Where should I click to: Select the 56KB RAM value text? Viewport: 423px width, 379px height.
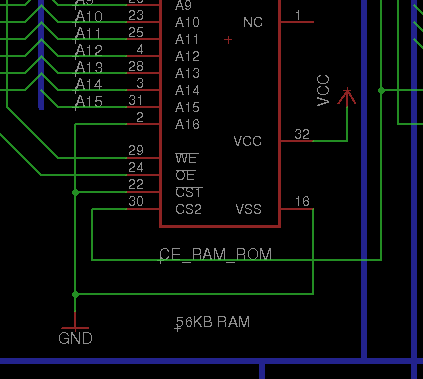pyautogui.click(x=213, y=322)
